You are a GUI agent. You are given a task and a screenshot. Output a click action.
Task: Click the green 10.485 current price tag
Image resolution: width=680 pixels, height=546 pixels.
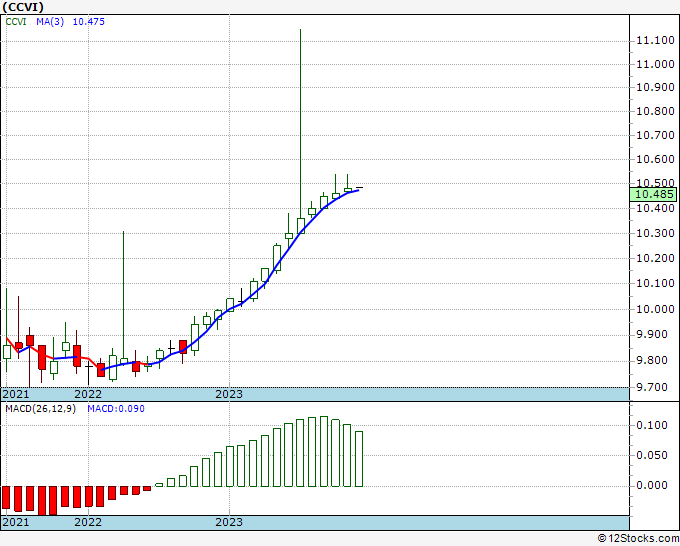pos(653,194)
